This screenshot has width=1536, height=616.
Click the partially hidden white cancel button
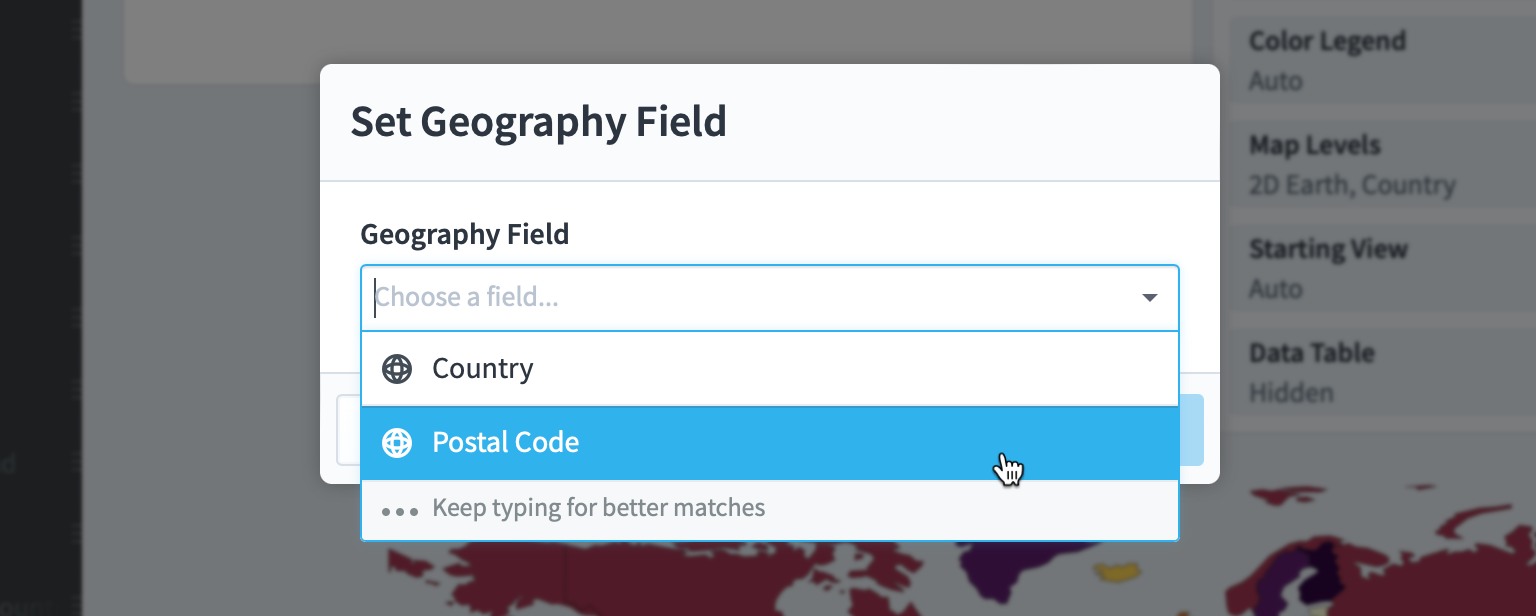point(348,430)
